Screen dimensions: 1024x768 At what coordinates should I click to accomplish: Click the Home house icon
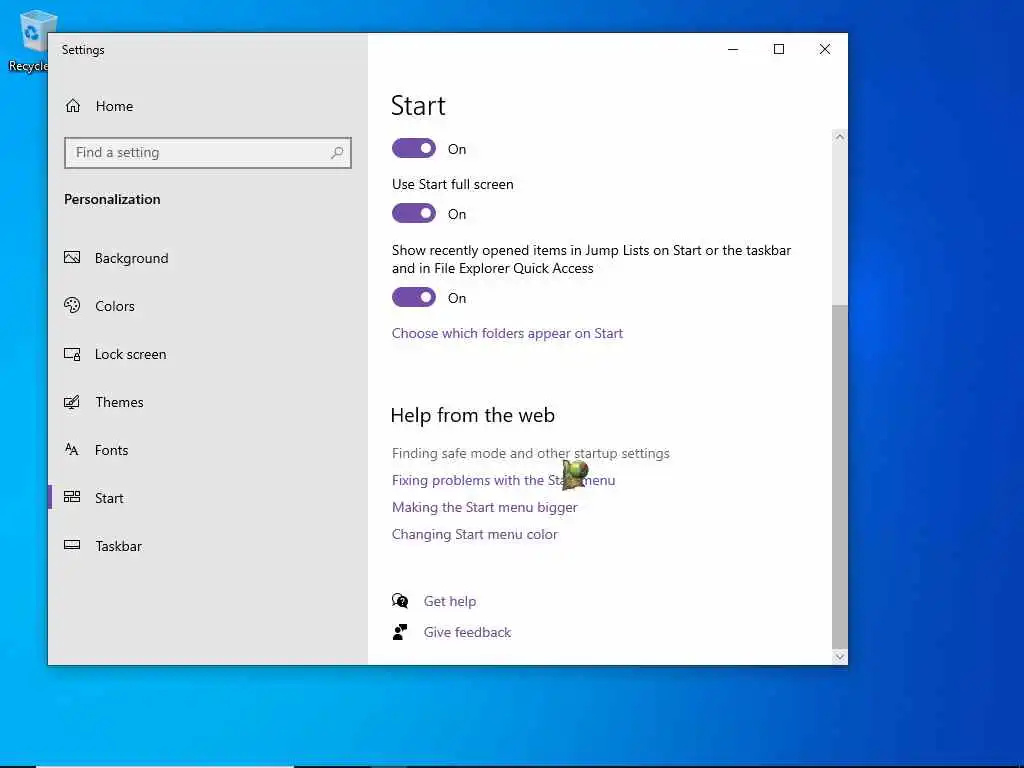(72, 106)
